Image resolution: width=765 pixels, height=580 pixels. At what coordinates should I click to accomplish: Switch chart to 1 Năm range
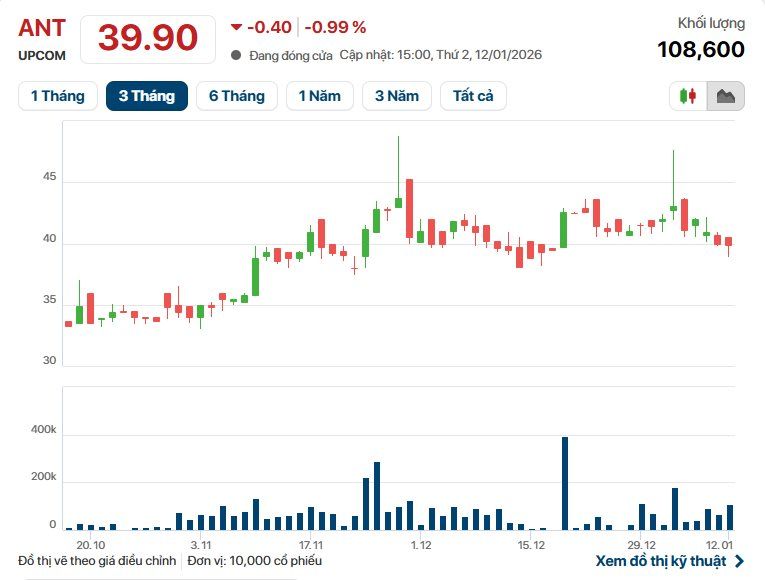[321, 96]
